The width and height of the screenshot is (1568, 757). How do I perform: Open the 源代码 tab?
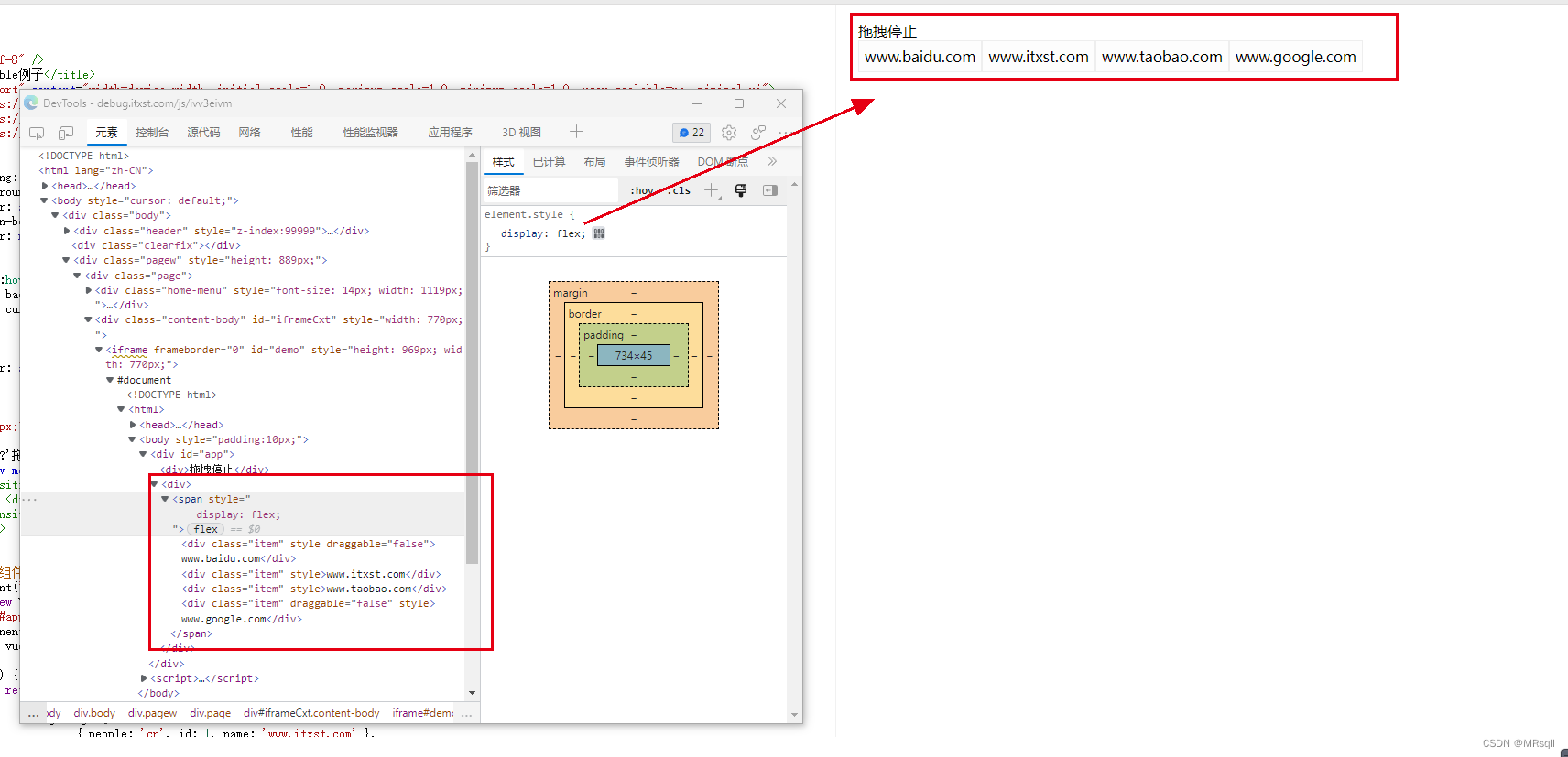203,133
